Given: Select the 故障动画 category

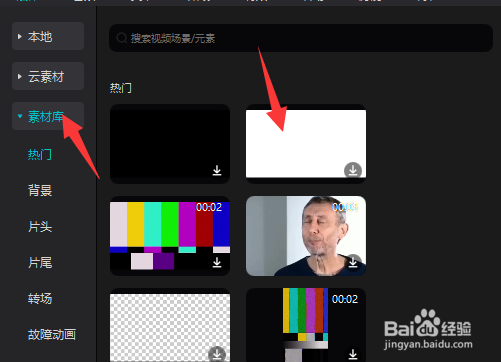Looking at the screenshot, I should [52, 335].
